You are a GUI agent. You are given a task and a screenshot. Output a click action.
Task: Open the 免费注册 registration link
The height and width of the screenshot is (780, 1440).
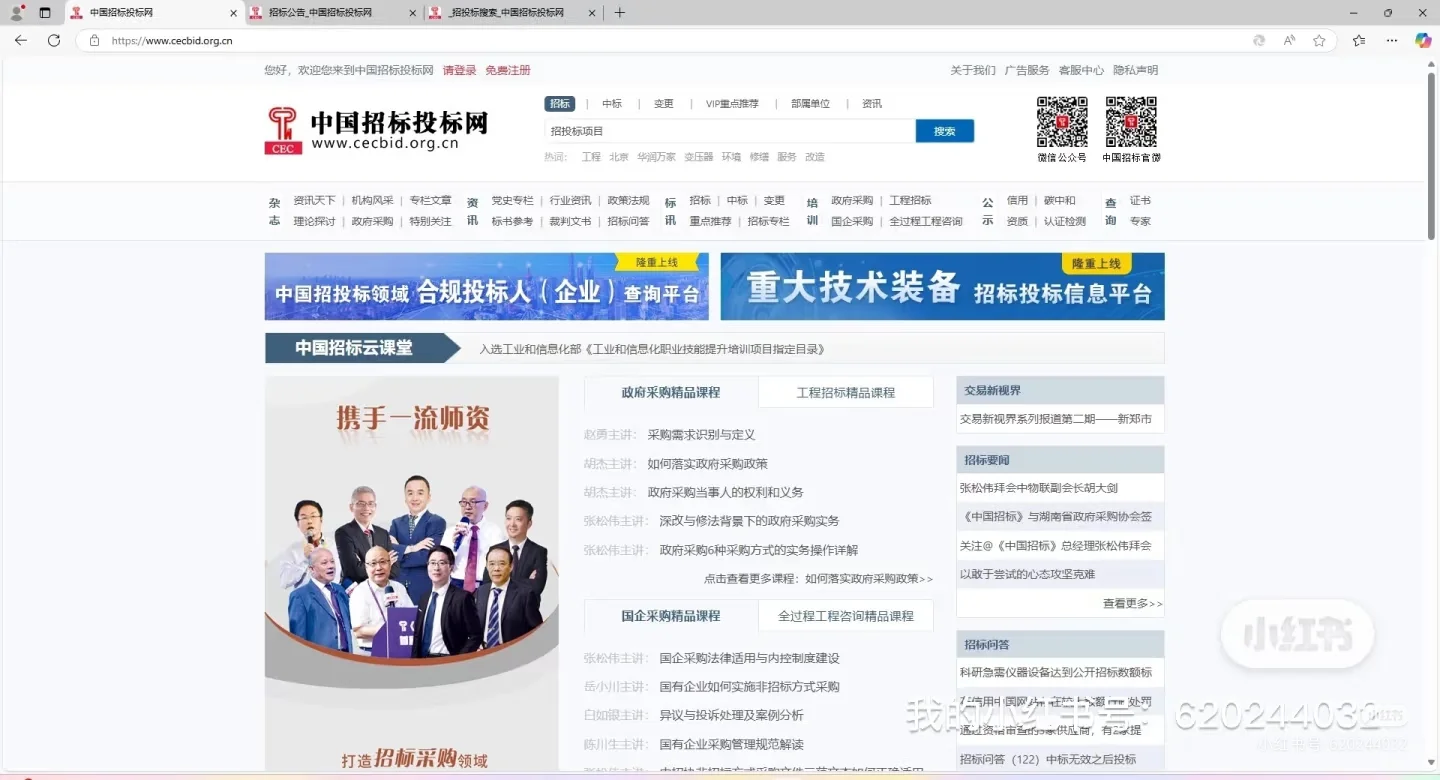(x=507, y=70)
